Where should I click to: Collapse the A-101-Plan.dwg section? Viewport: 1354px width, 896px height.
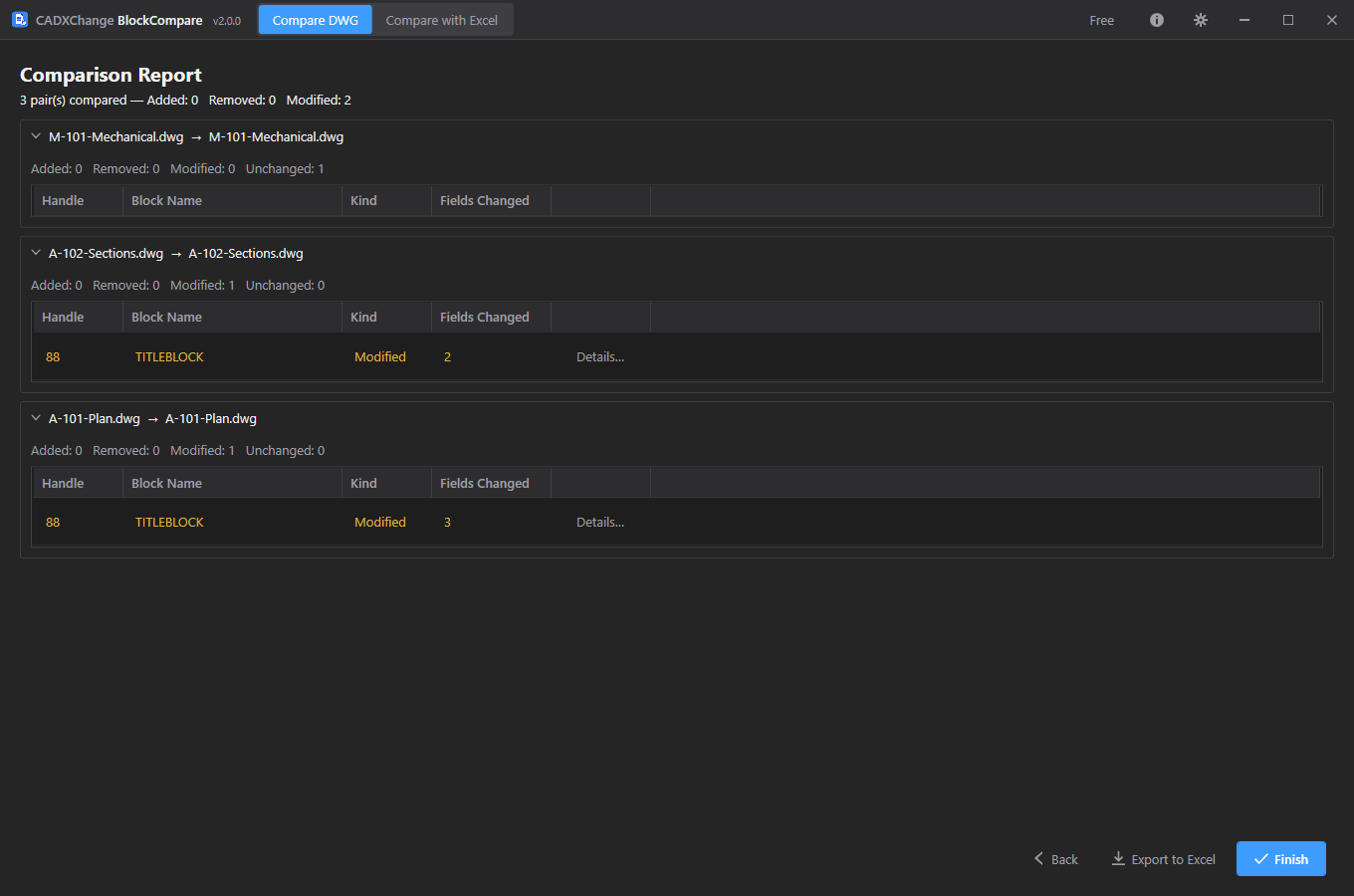pyautogui.click(x=36, y=418)
